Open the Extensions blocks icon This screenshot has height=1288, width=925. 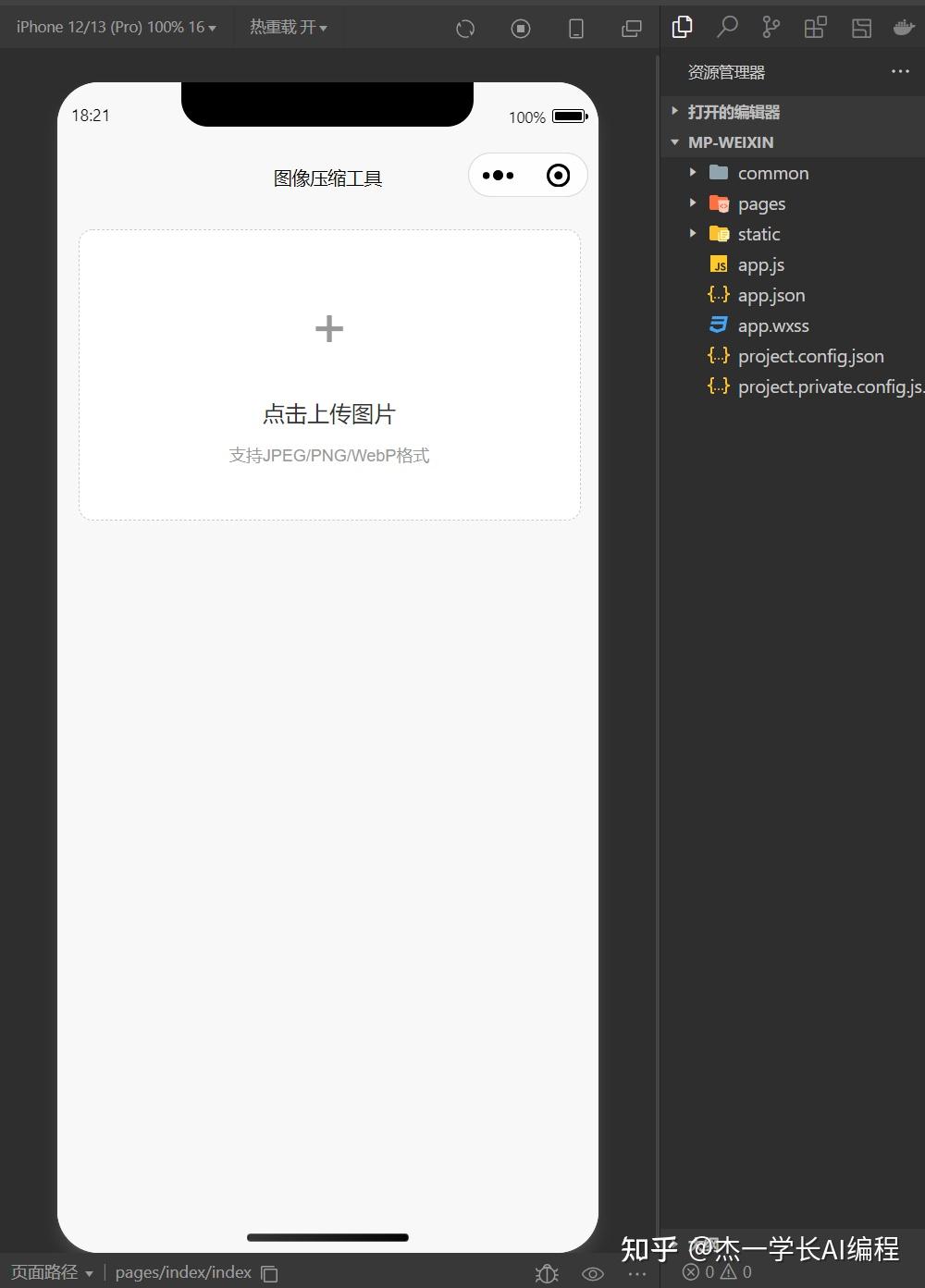[815, 27]
